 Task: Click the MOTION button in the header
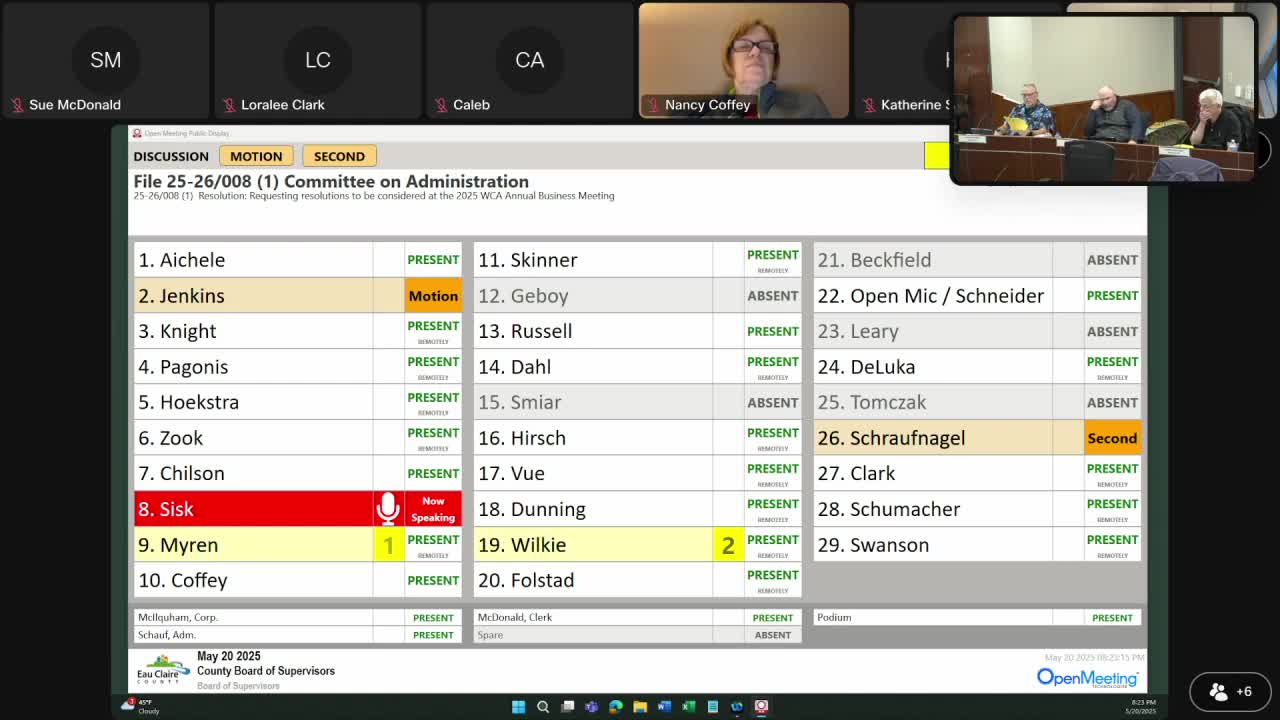pyautogui.click(x=256, y=156)
